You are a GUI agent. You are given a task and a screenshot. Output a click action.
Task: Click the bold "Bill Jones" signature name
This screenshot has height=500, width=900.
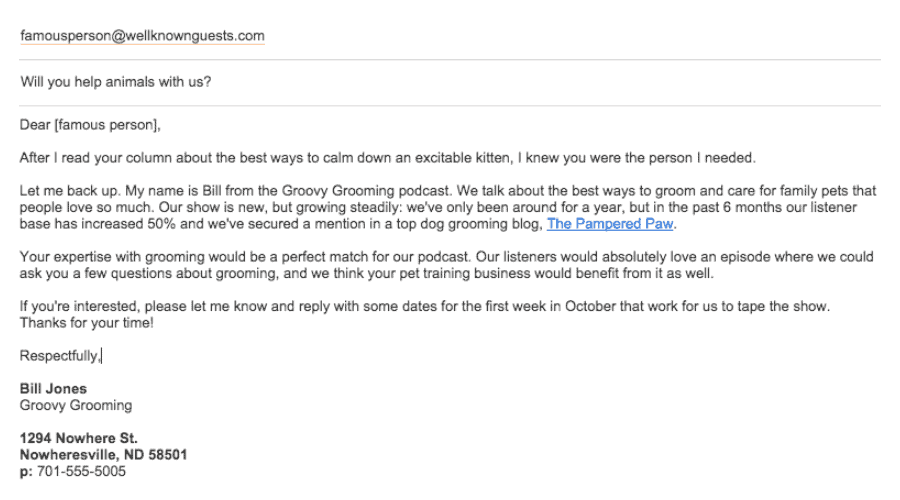coord(53,388)
